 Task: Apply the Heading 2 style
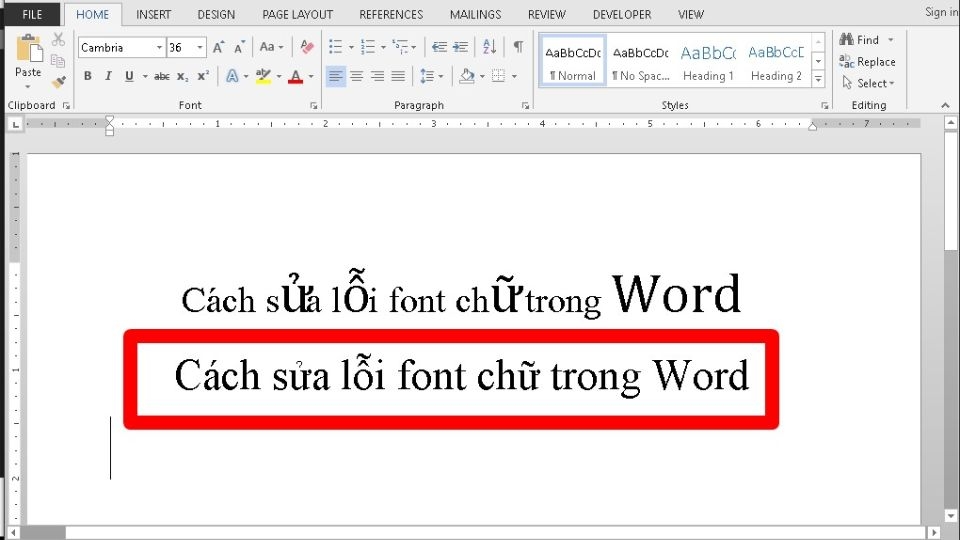(776, 60)
